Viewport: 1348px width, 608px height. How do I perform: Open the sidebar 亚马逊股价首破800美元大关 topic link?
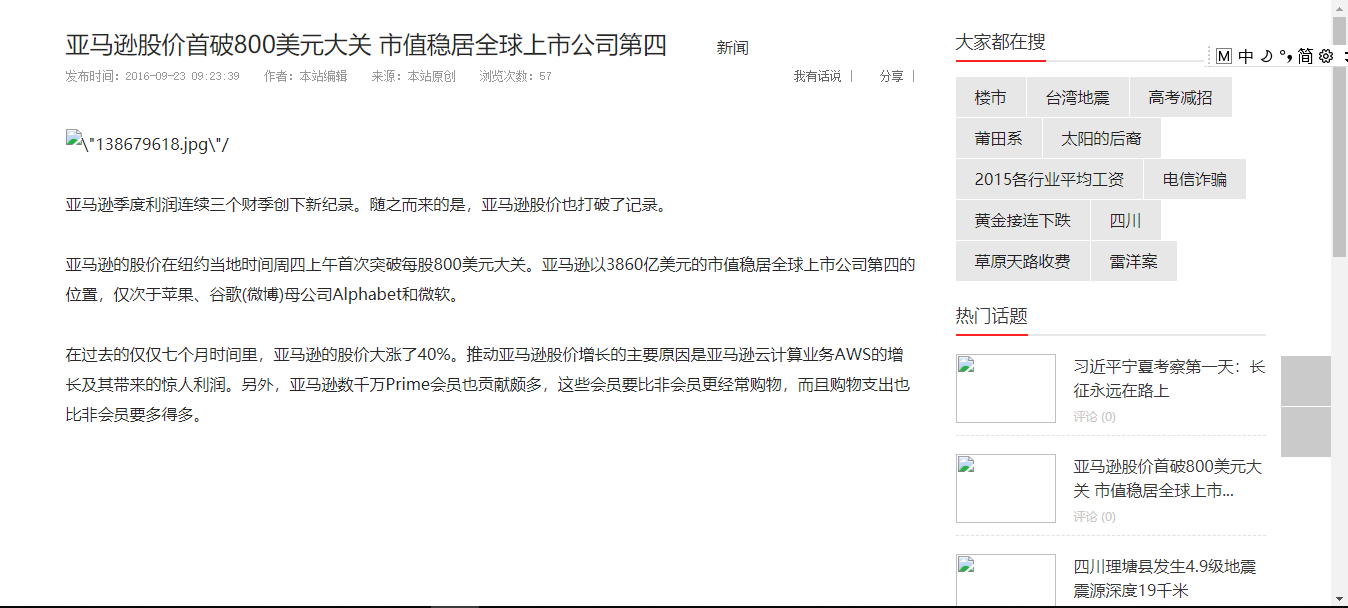pyautogui.click(x=1168, y=478)
